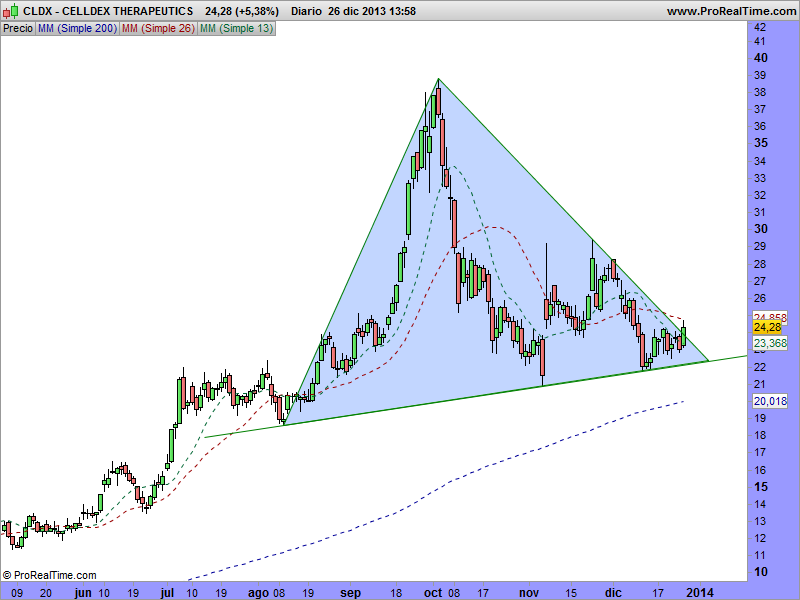Viewport: 800px width, 600px height.
Task: Click the © ProRealTime.com copyright text
Action: (x=49, y=576)
